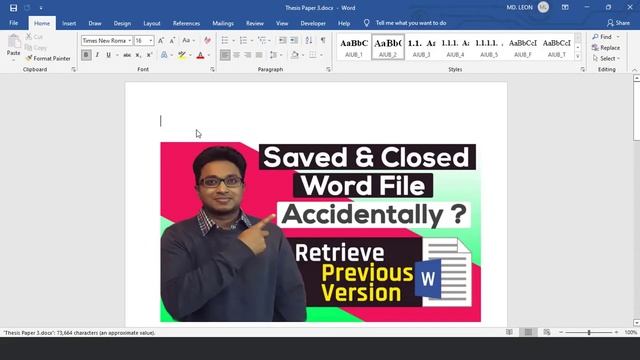The height and width of the screenshot is (360, 640).
Task: Apply the red font color
Action: (200, 55)
